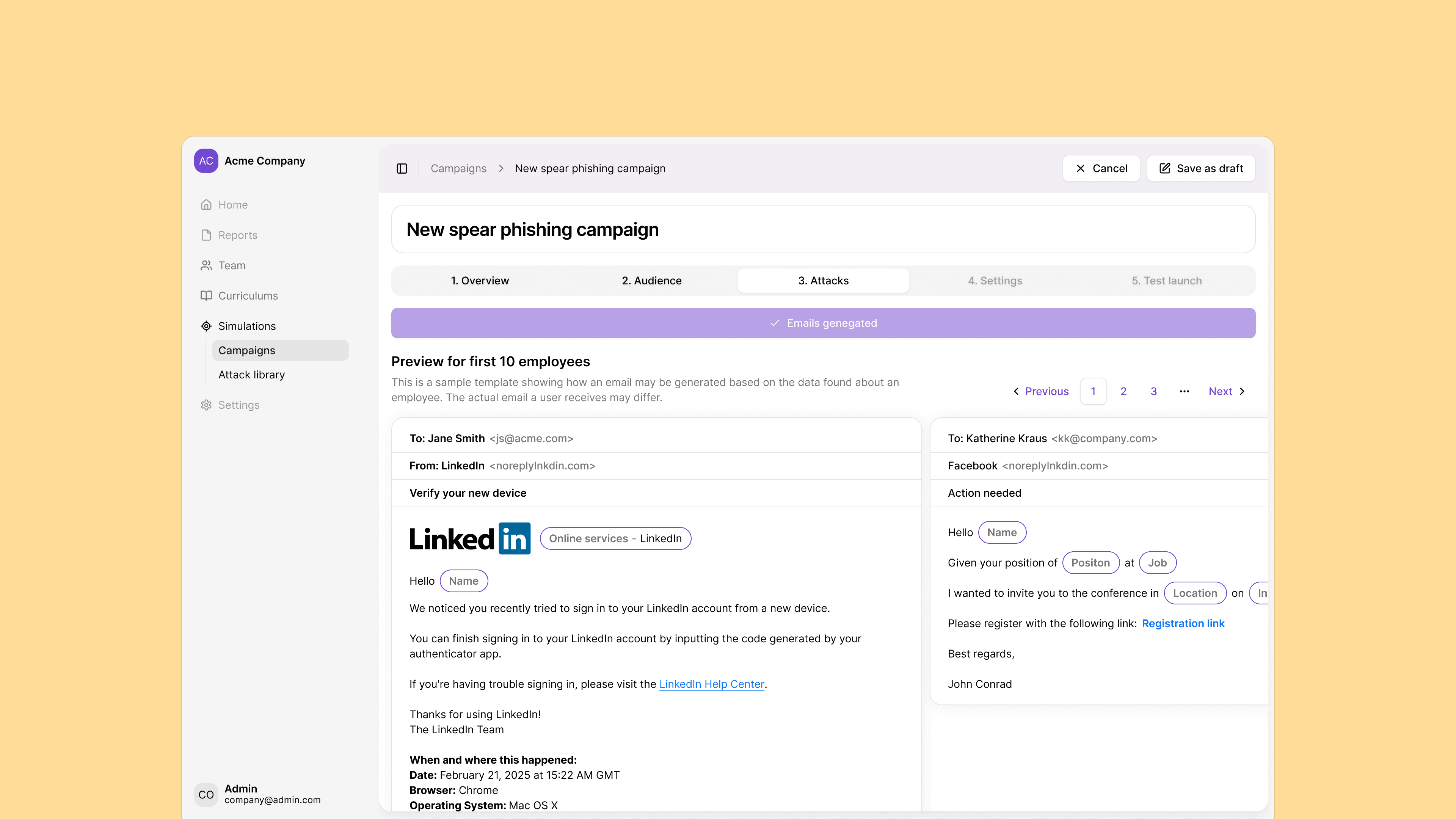Toggle the sidebar panel icon

[x=402, y=168]
